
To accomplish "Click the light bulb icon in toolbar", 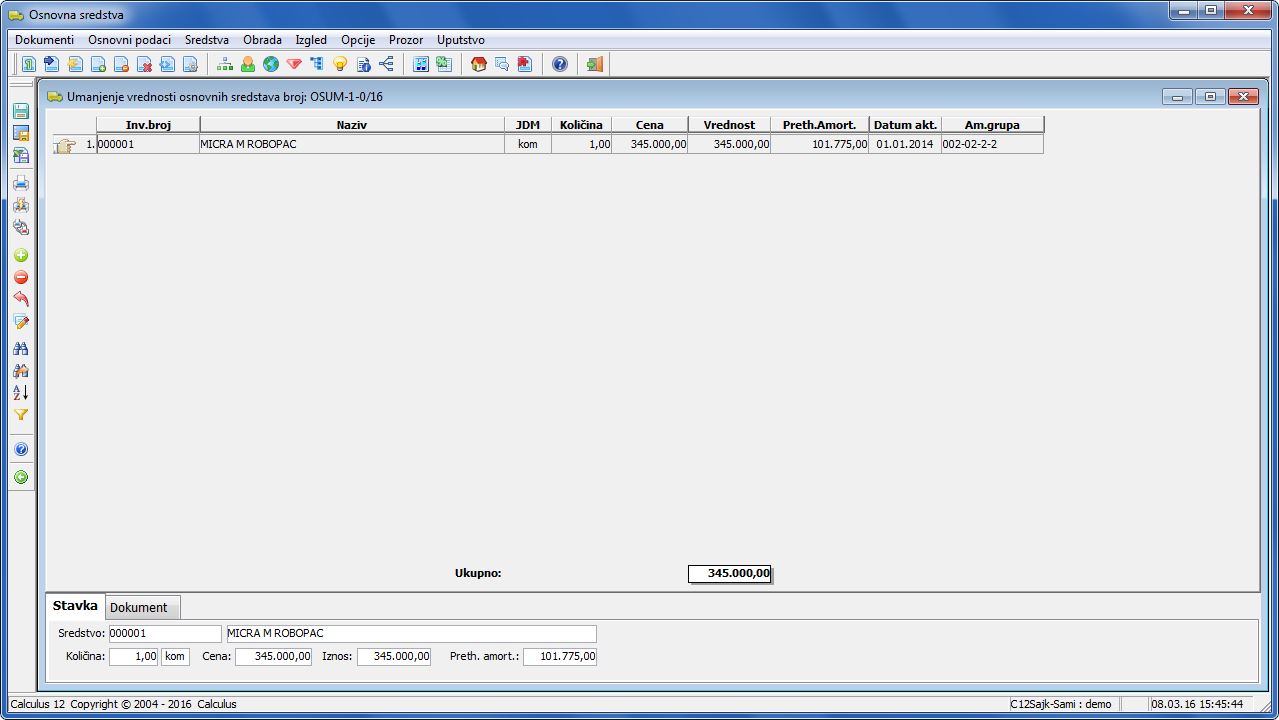I will [340, 65].
